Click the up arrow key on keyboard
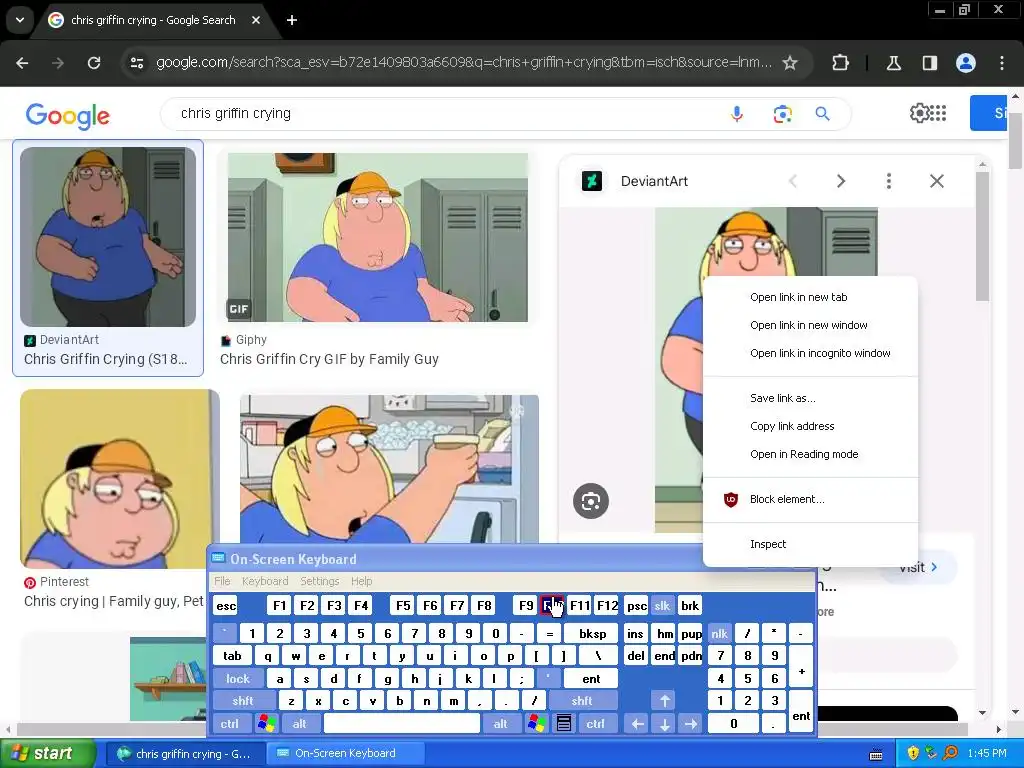Viewport: 1024px width, 768px height. pyautogui.click(x=665, y=701)
